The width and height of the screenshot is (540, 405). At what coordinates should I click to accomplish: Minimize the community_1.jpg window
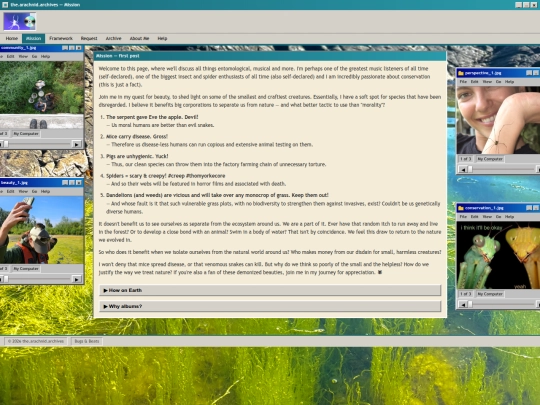pyautogui.click(x=65, y=48)
